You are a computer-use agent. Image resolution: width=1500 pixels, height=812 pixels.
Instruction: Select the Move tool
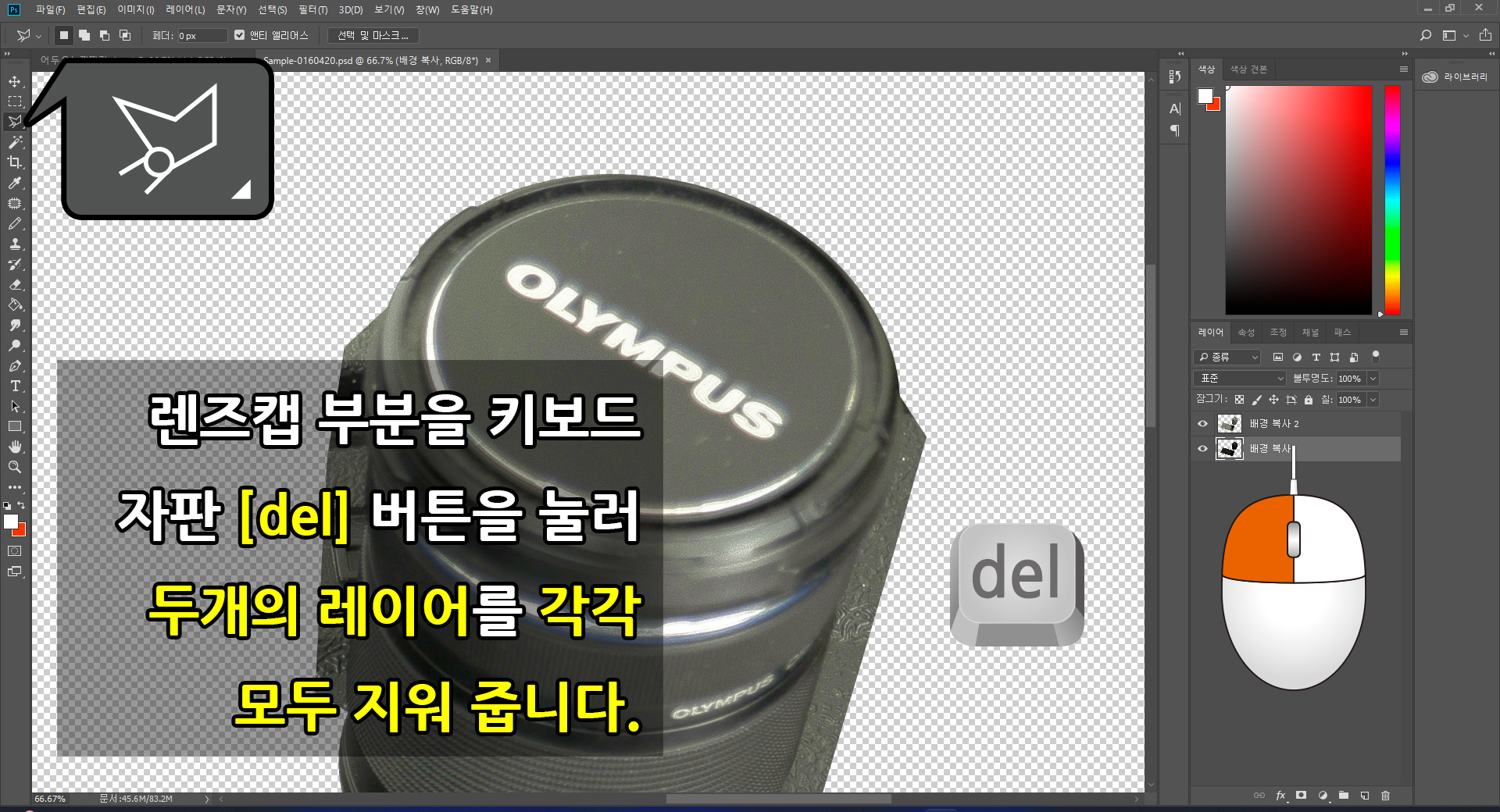15,81
